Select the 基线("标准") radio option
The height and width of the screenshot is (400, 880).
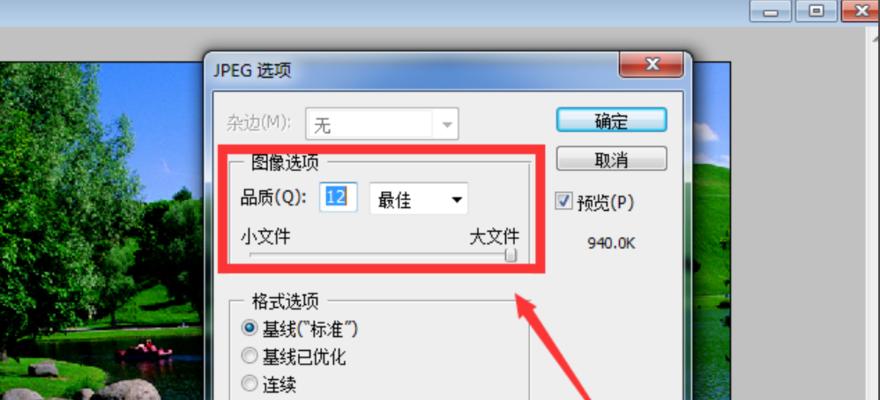[249, 328]
